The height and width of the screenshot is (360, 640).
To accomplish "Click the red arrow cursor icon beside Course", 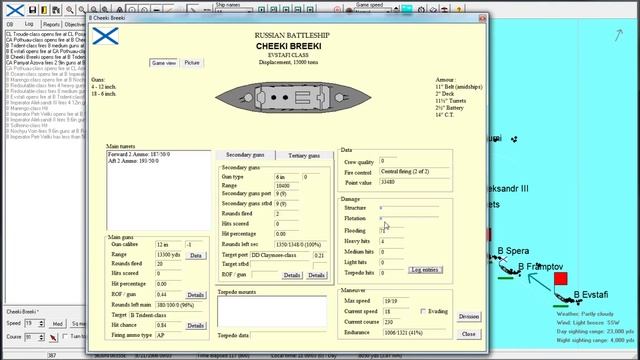I will coord(53,338).
